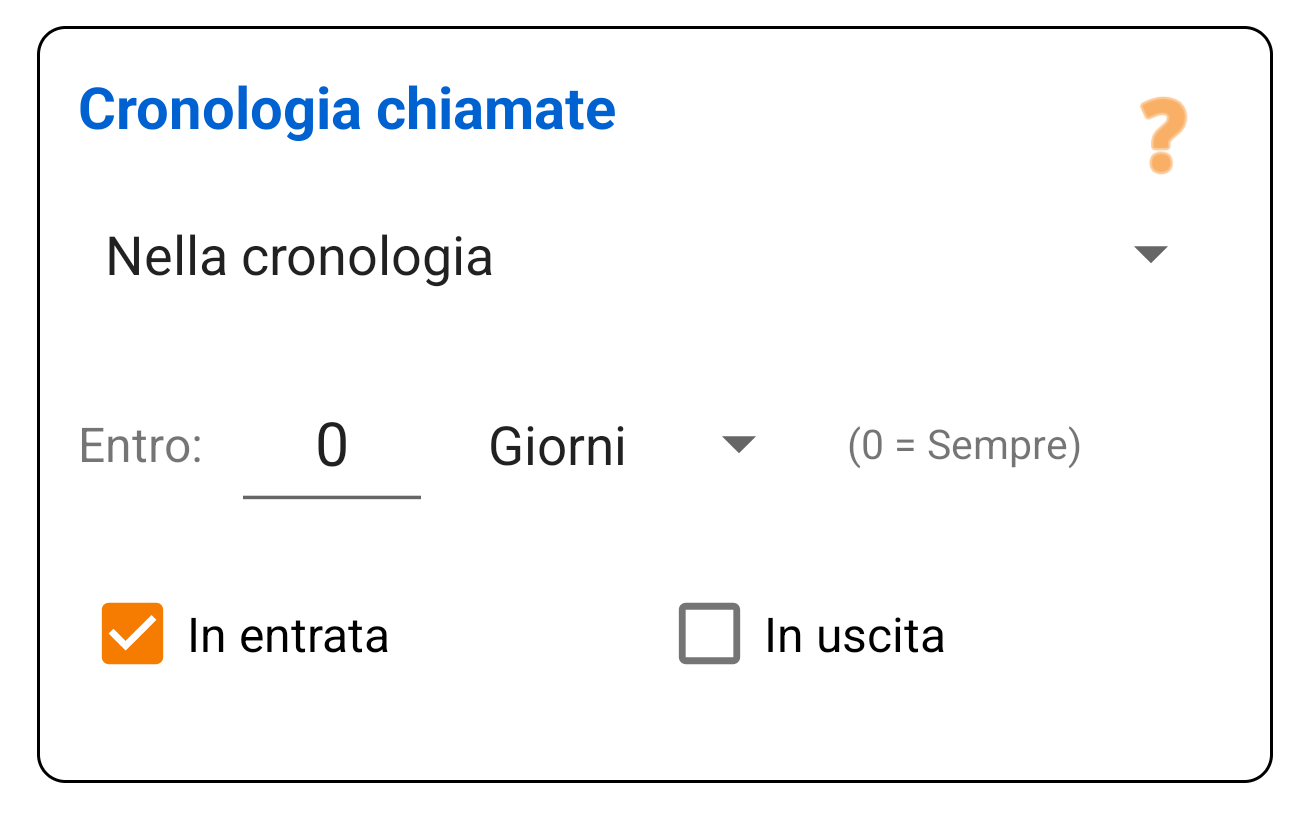Click the empty checkbox square for In uscita

click(709, 634)
